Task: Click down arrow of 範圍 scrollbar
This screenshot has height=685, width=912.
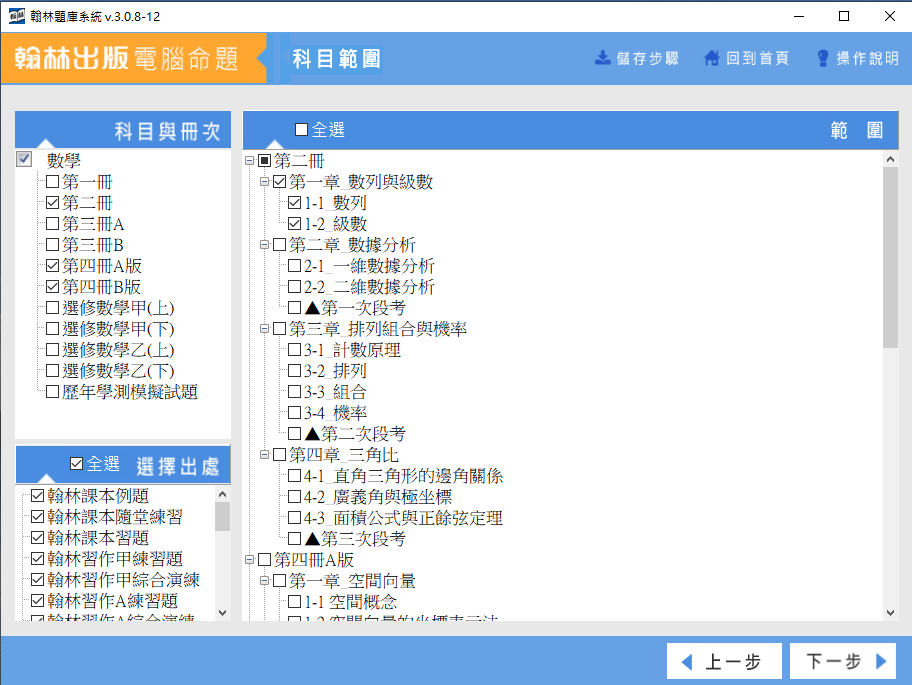Action: (890, 612)
